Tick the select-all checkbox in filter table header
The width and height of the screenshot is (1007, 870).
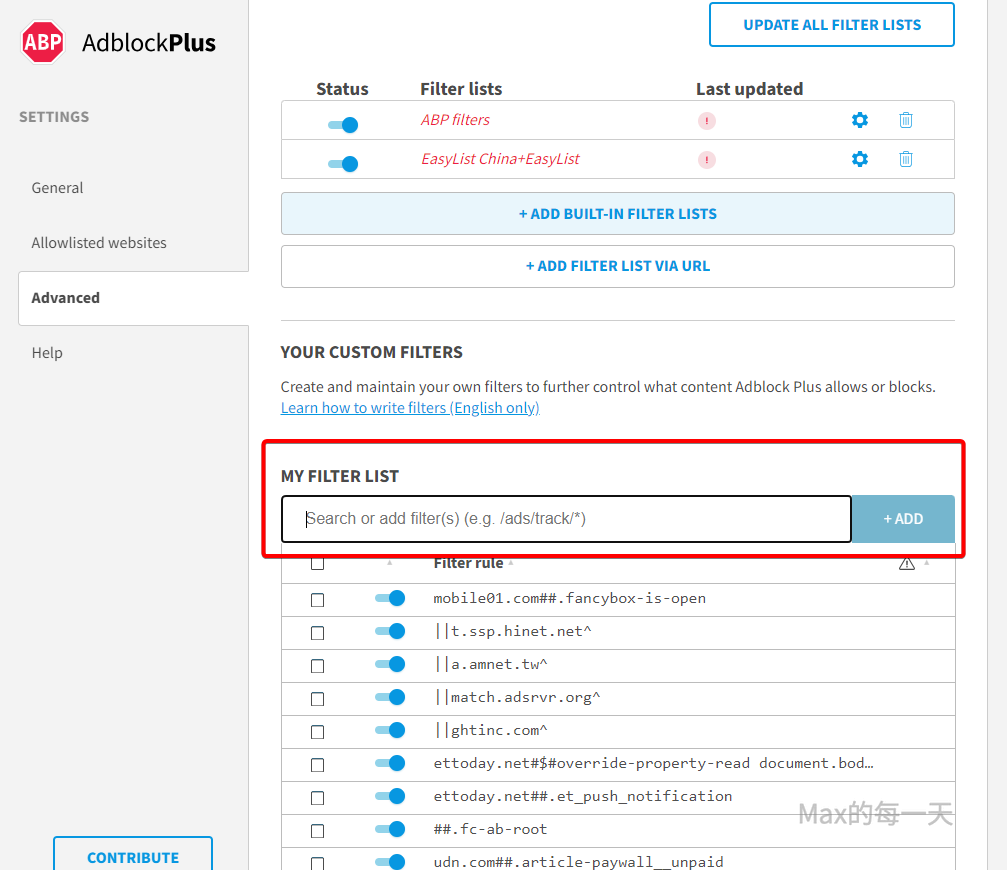pos(317,564)
